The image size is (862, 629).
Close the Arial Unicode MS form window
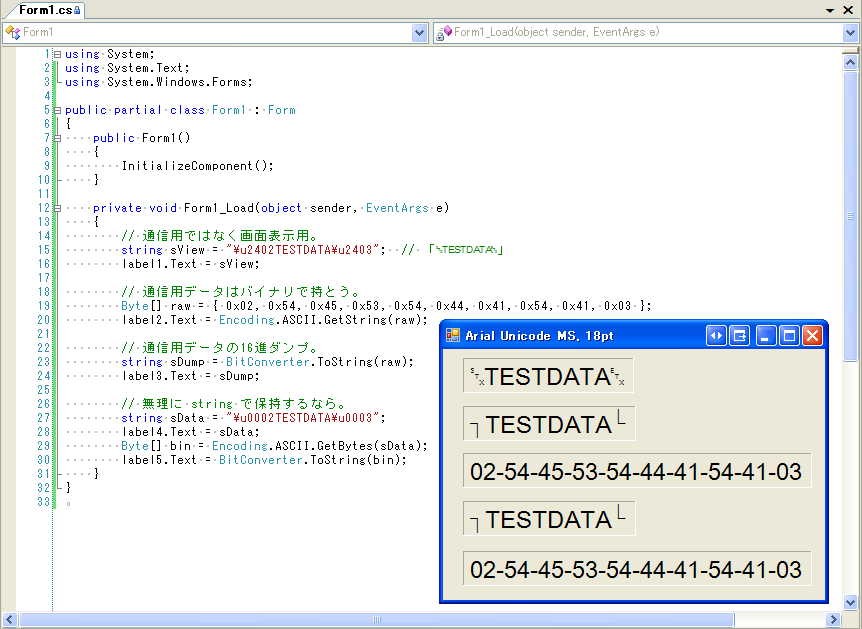(x=813, y=335)
